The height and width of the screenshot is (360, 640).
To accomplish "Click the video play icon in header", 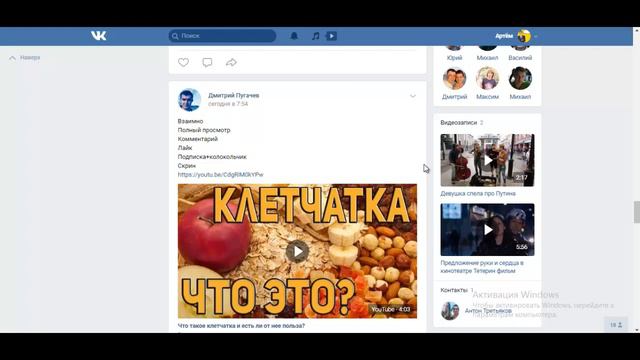I will (331, 36).
